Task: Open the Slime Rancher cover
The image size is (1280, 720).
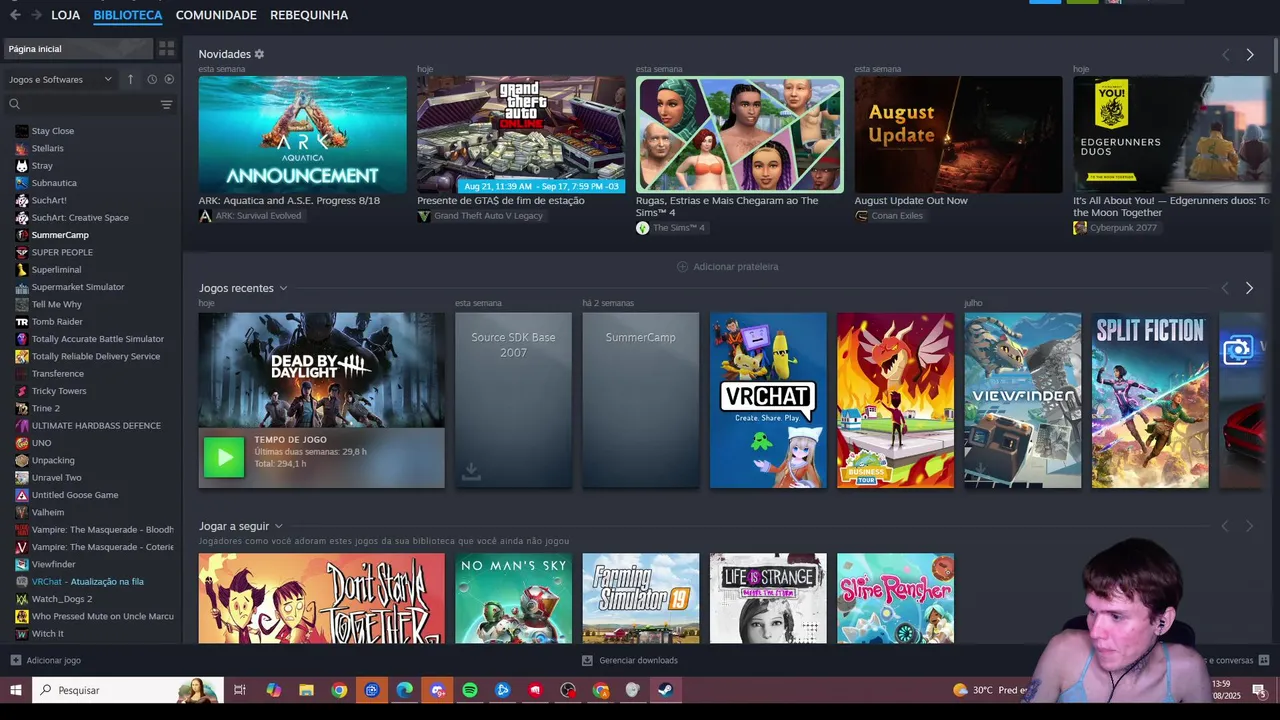Action: [x=895, y=598]
